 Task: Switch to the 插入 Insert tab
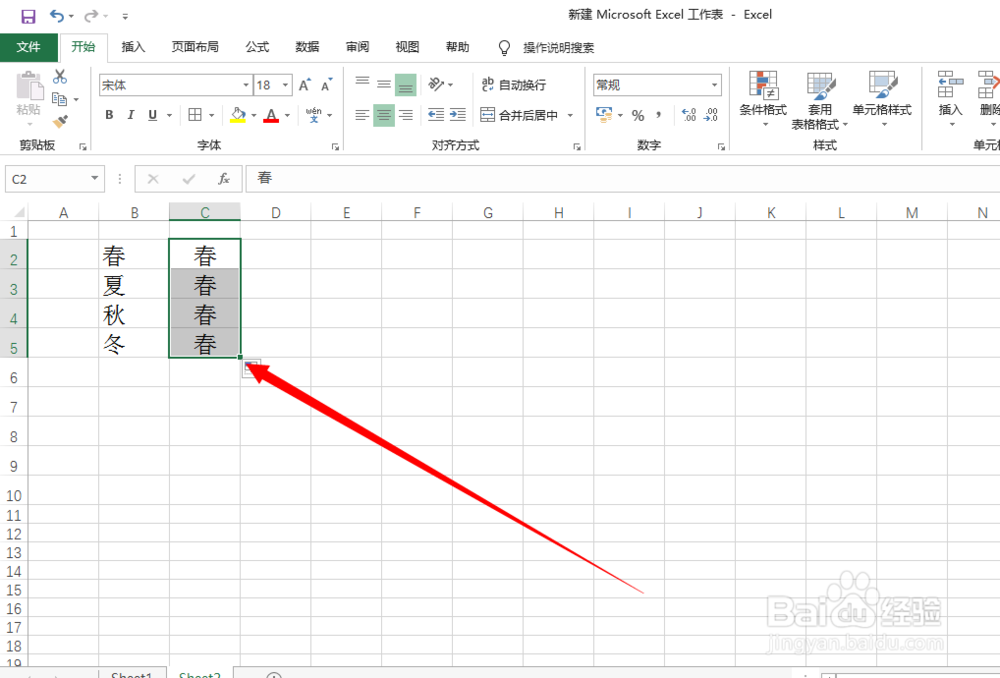(x=133, y=47)
